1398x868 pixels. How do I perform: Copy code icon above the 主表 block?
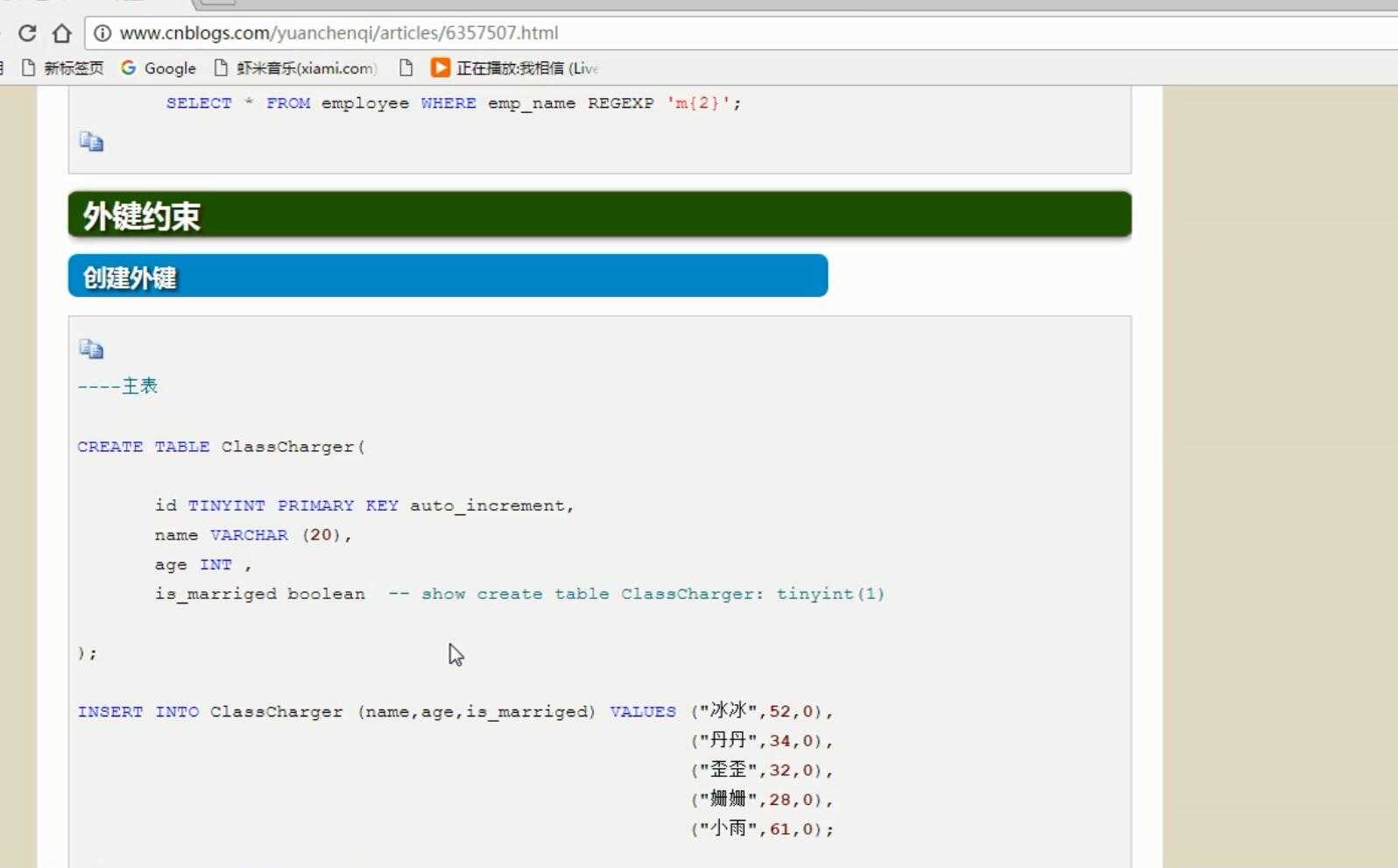91,349
